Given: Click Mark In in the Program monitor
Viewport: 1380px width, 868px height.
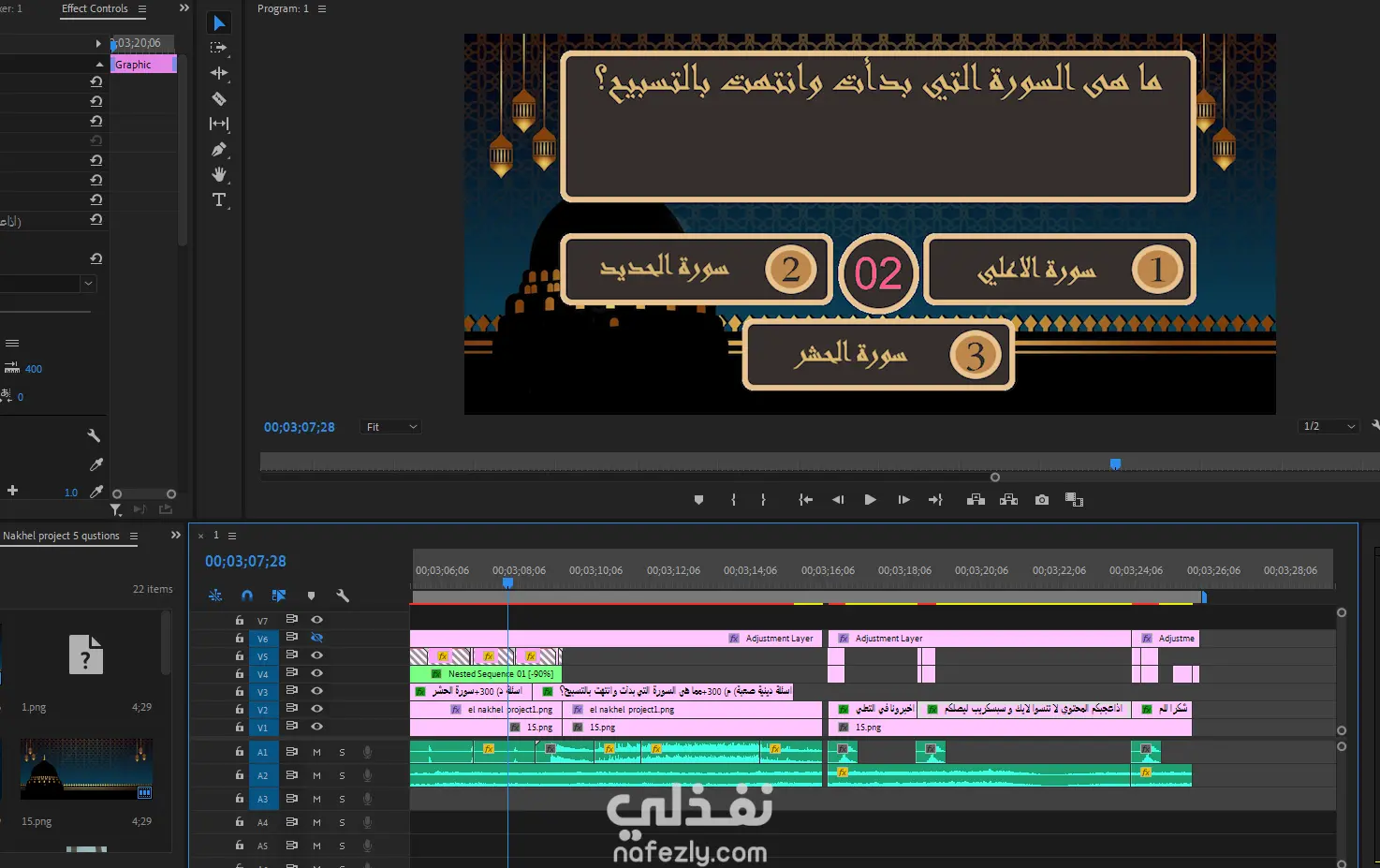Looking at the screenshot, I should [x=733, y=500].
